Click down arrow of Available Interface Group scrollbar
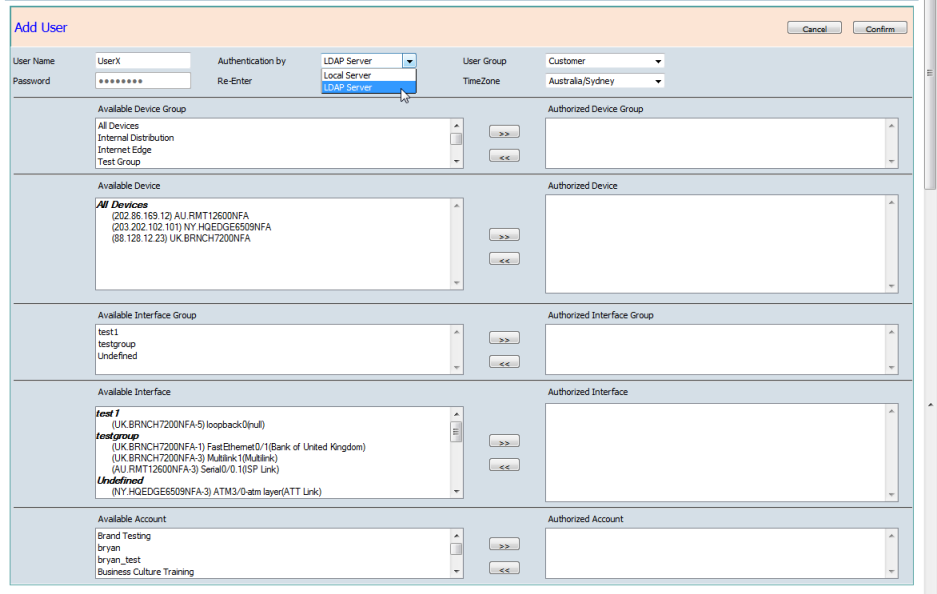The image size is (937, 594). tap(457, 368)
